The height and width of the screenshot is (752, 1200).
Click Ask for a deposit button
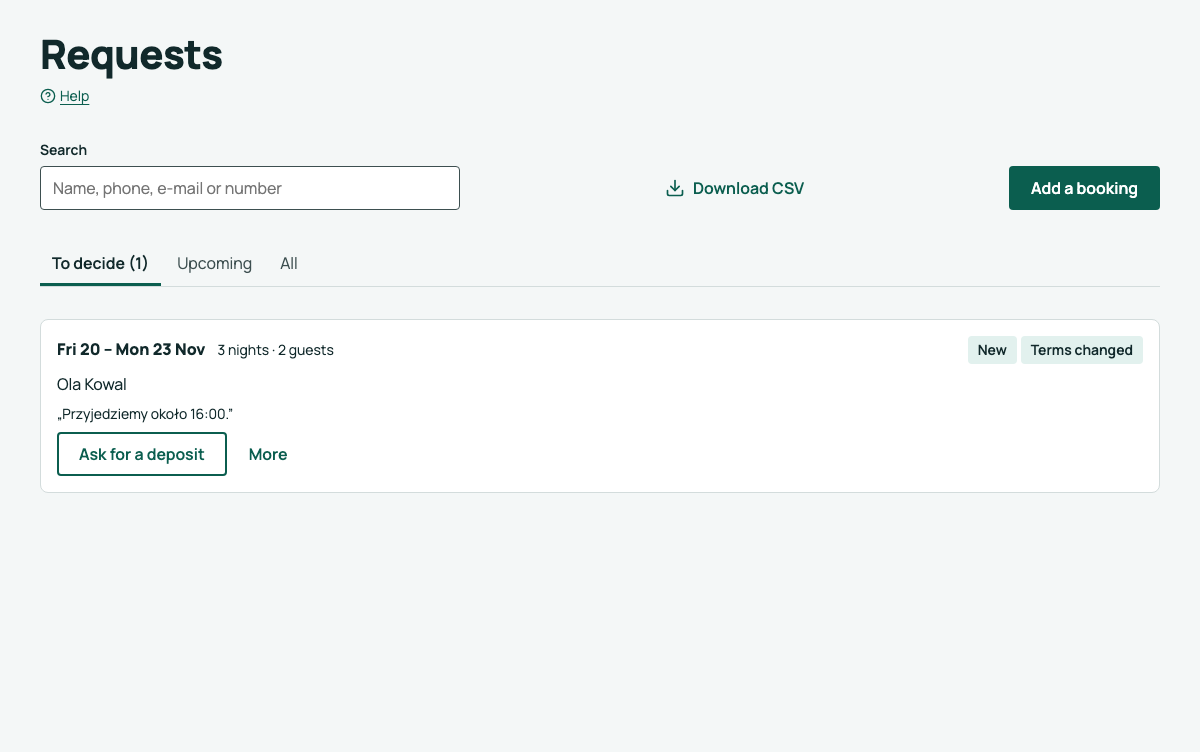tap(142, 454)
